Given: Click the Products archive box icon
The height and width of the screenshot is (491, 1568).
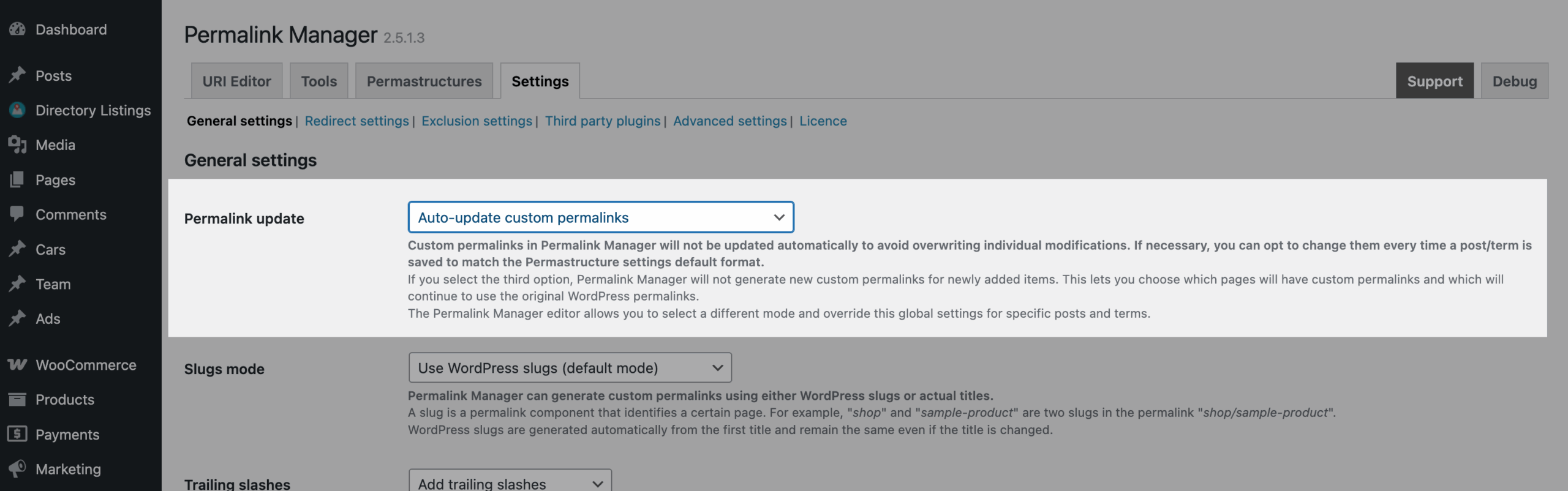Looking at the screenshot, I should click(x=17, y=400).
